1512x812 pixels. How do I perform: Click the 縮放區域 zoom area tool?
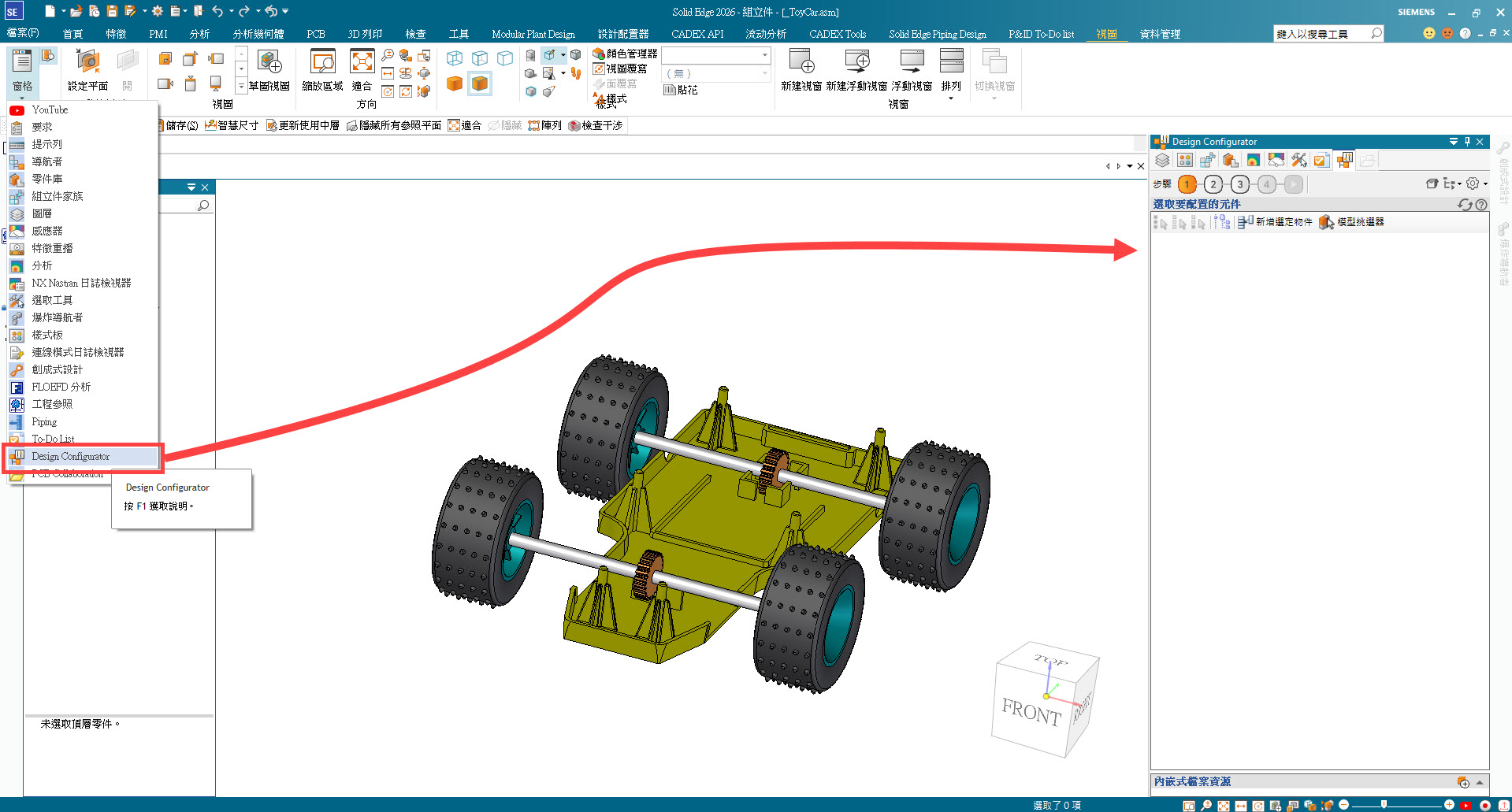click(322, 63)
